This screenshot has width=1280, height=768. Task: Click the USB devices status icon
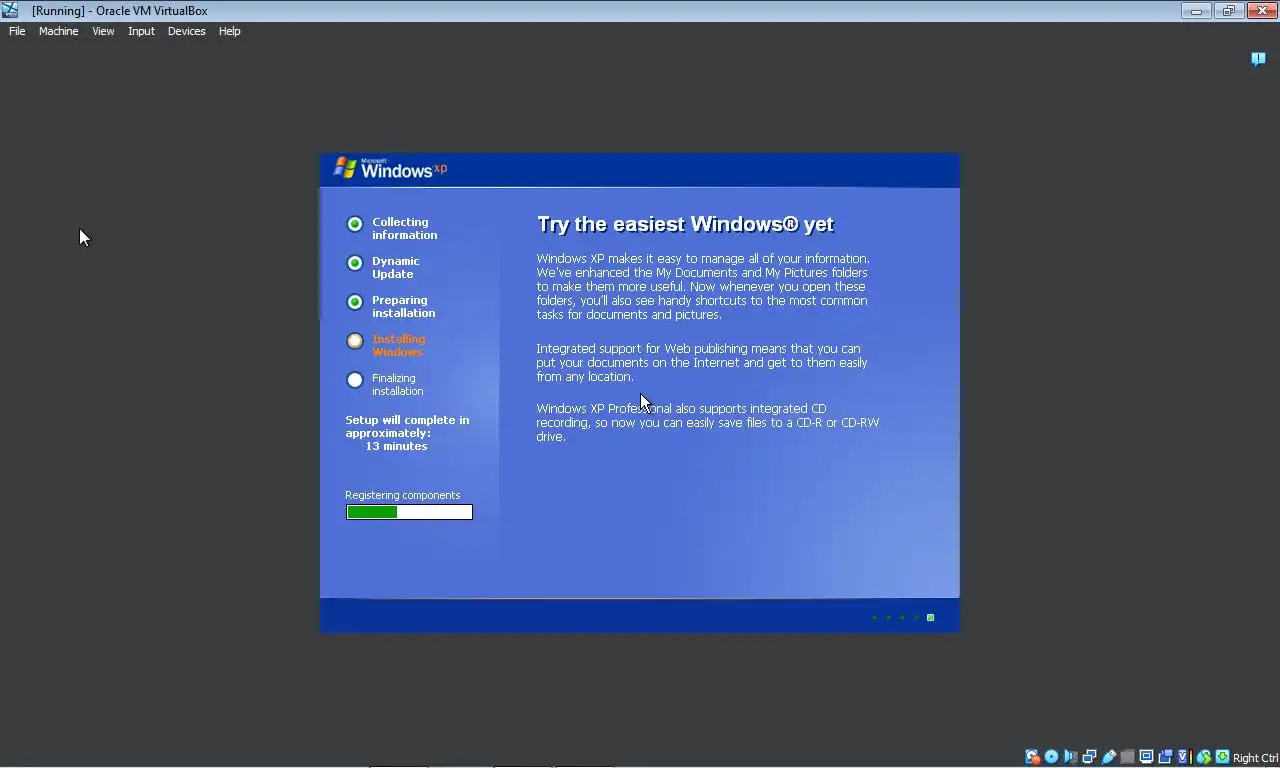pyautogui.click(x=1108, y=757)
